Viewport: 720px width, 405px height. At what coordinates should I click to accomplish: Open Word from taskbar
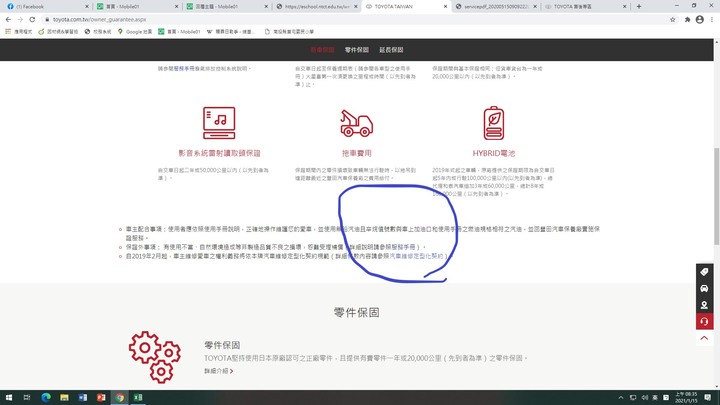83,398
